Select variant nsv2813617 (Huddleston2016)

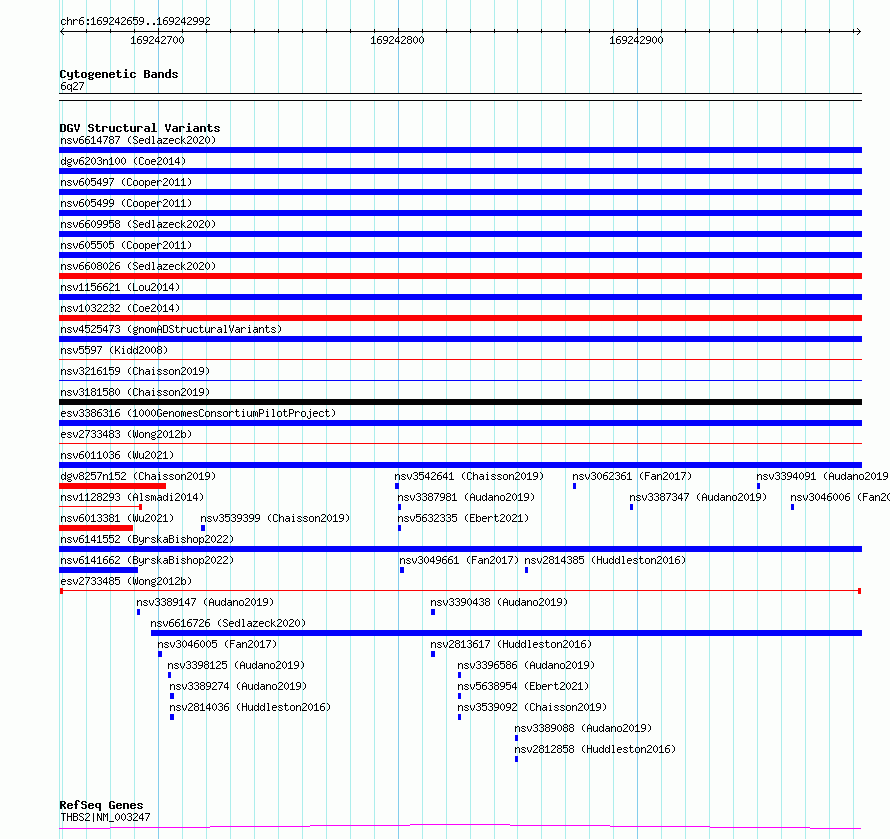point(511,644)
